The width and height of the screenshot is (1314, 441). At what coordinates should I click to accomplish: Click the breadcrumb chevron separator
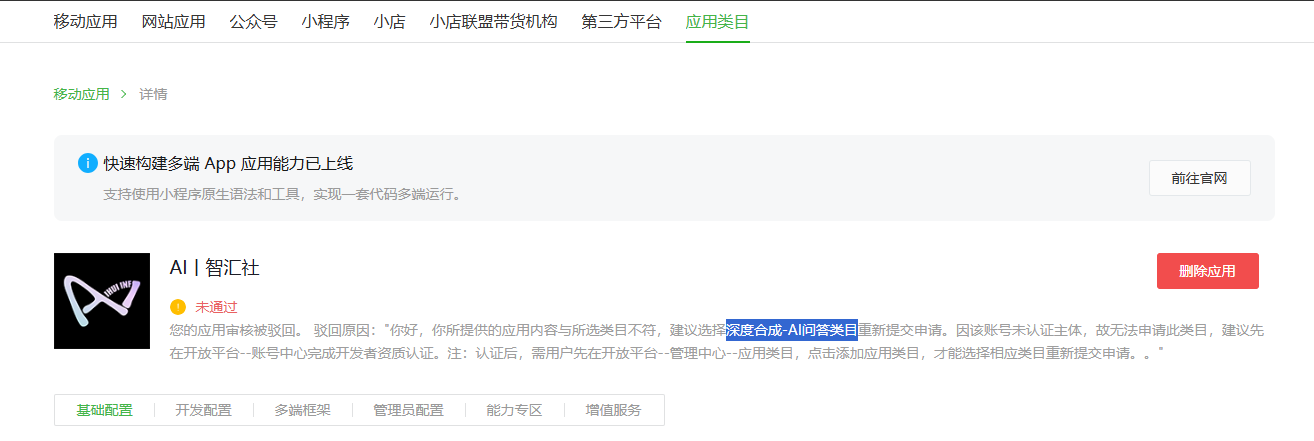[124, 95]
